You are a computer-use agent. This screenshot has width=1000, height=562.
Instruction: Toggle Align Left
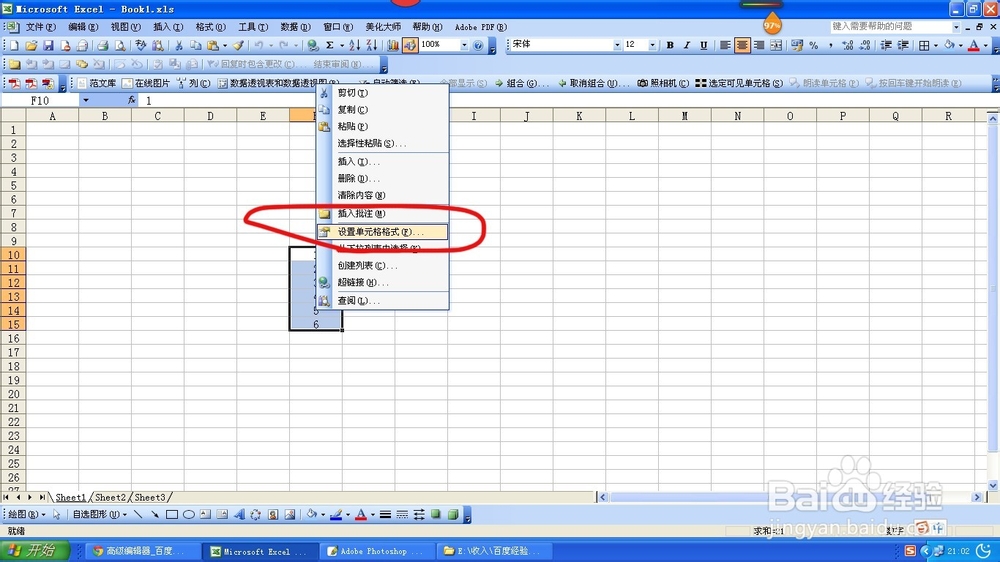[725, 45]
